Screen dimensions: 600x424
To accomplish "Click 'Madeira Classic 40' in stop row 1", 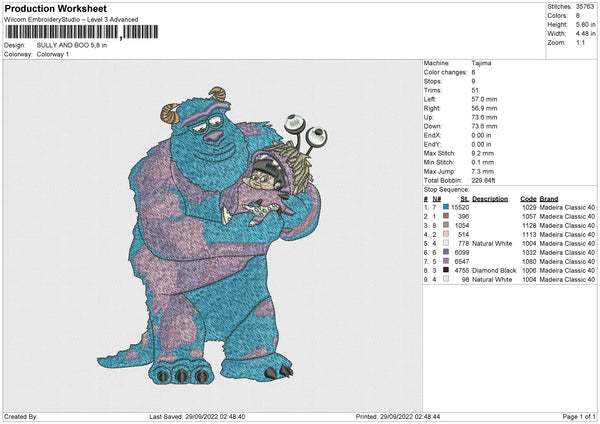I will coord(567,207).
